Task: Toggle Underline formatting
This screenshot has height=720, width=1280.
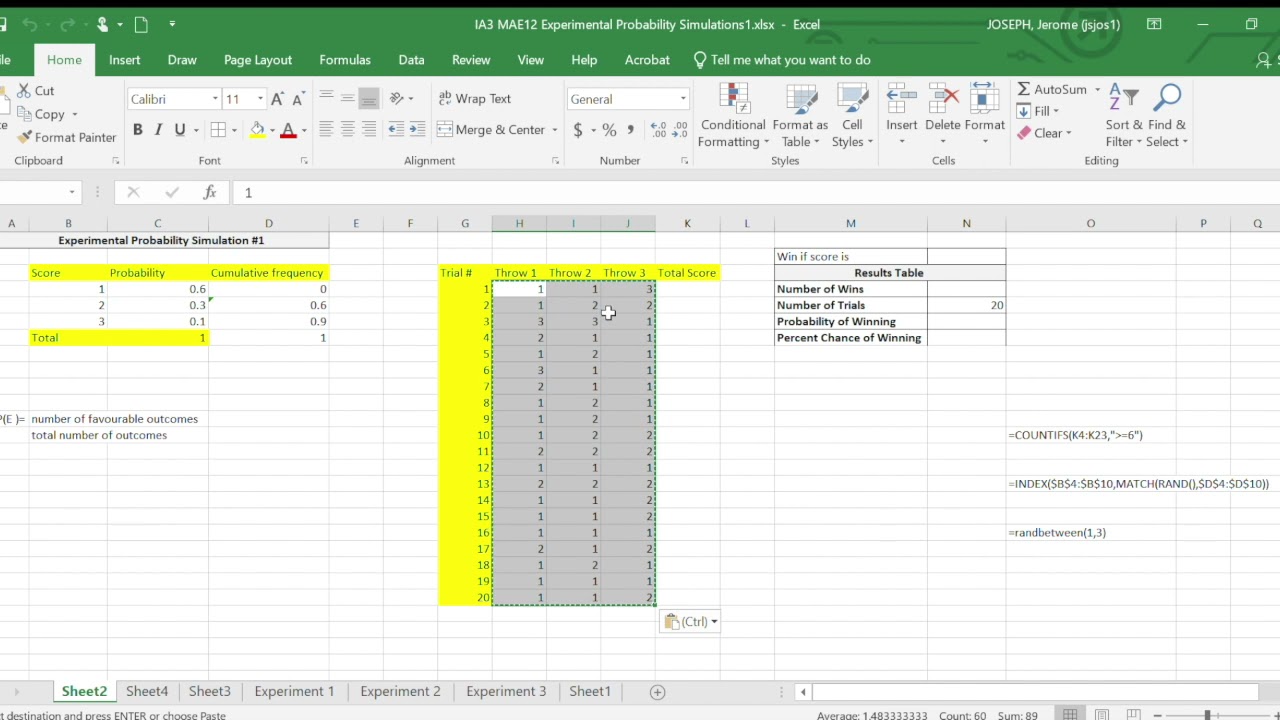Action: (180, 130)
